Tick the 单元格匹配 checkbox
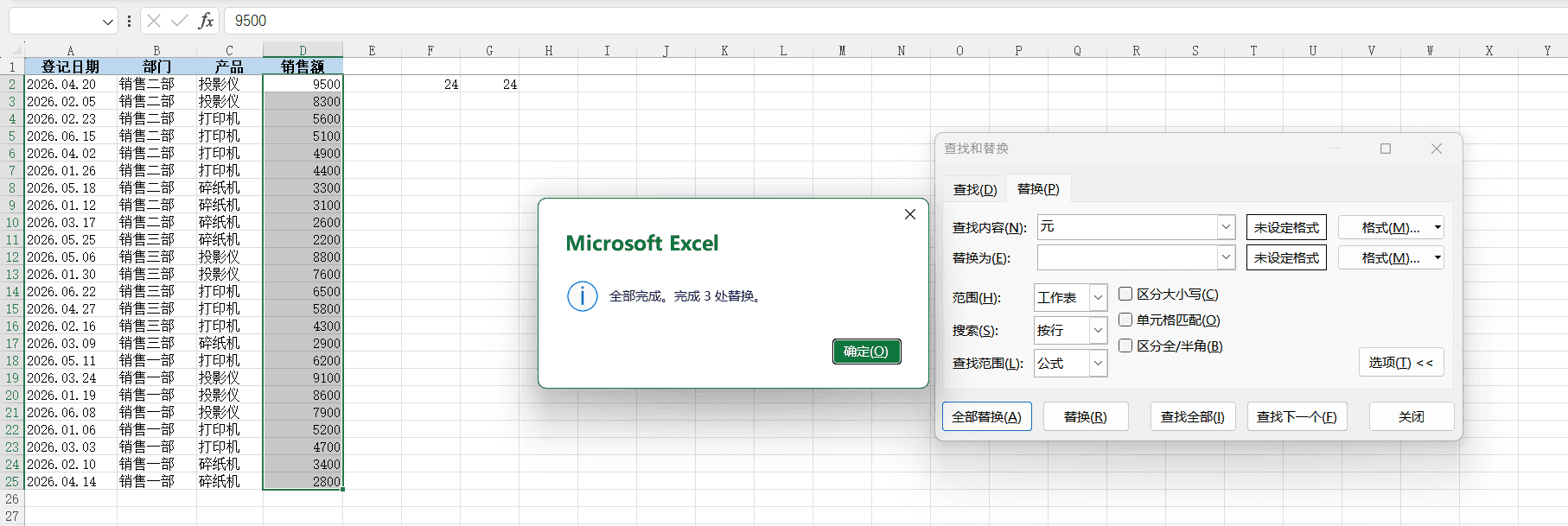1568x526 pixels. 1125,320
